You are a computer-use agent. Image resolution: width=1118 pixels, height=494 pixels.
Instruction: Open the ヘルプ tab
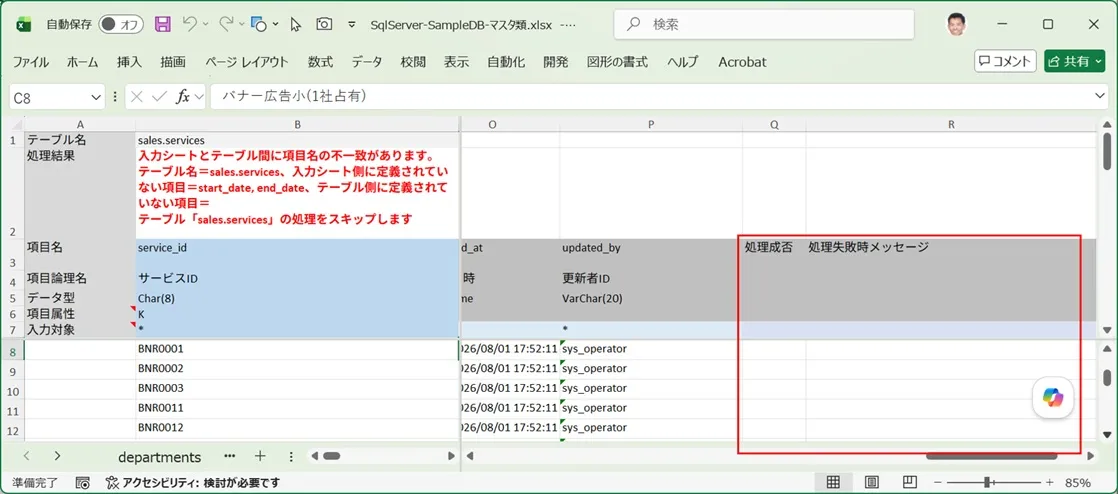683,62
